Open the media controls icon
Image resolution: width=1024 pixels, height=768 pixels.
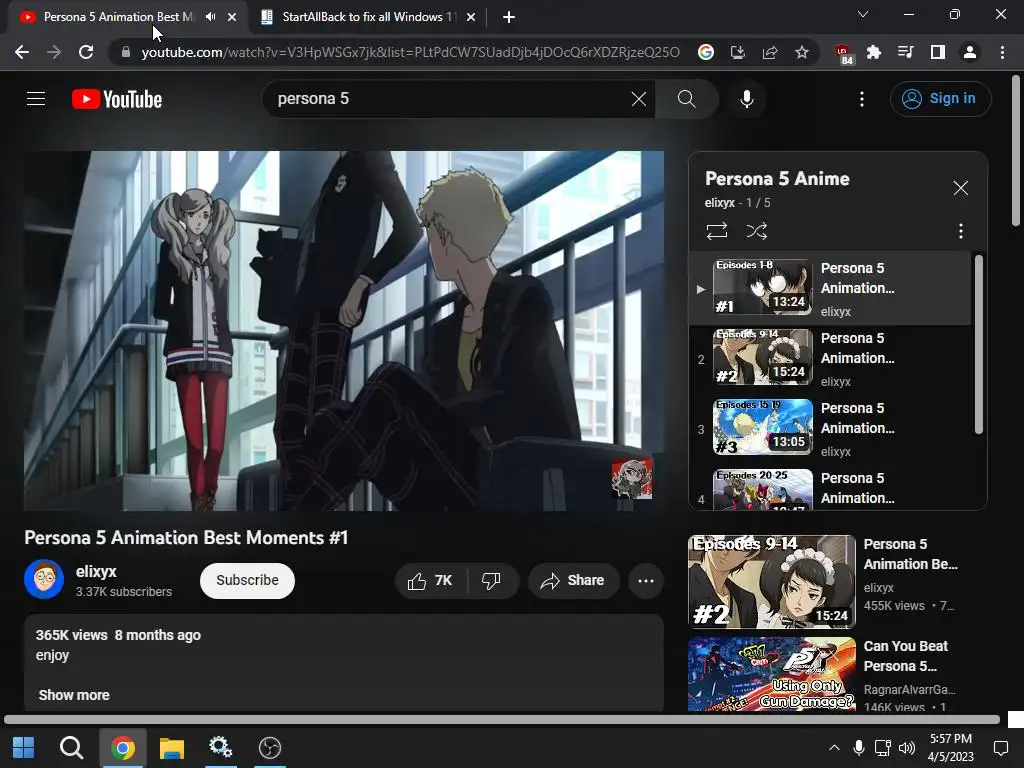click(905, 52)
